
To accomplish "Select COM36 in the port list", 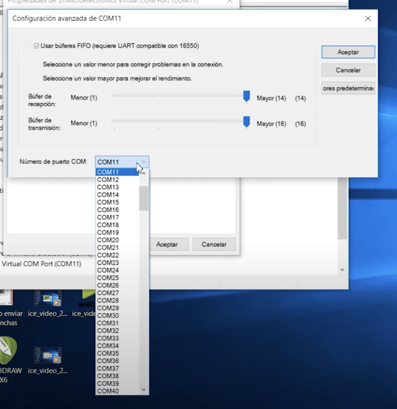I will click(x=117, y=361).
